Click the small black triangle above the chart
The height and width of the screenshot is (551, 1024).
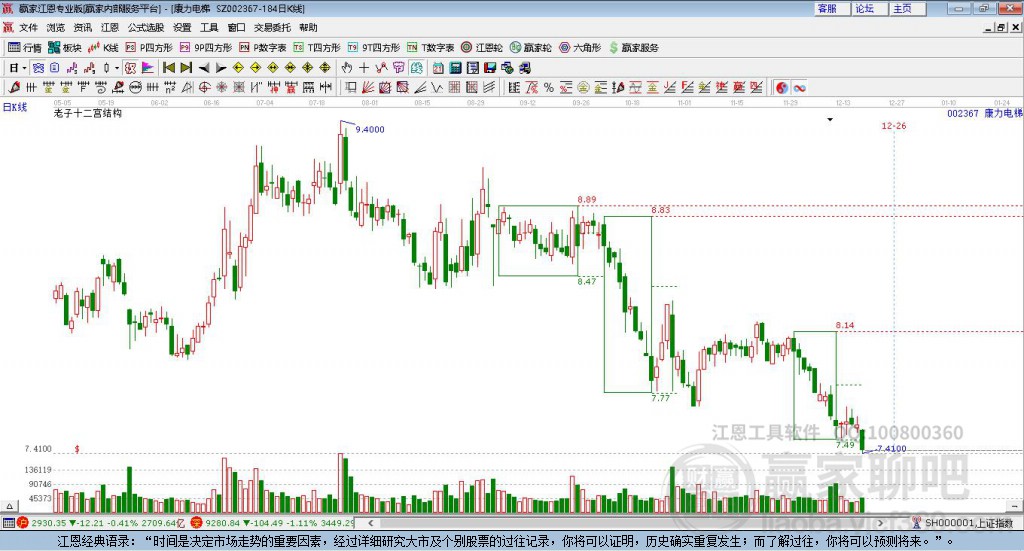click(x=830, y=119)
